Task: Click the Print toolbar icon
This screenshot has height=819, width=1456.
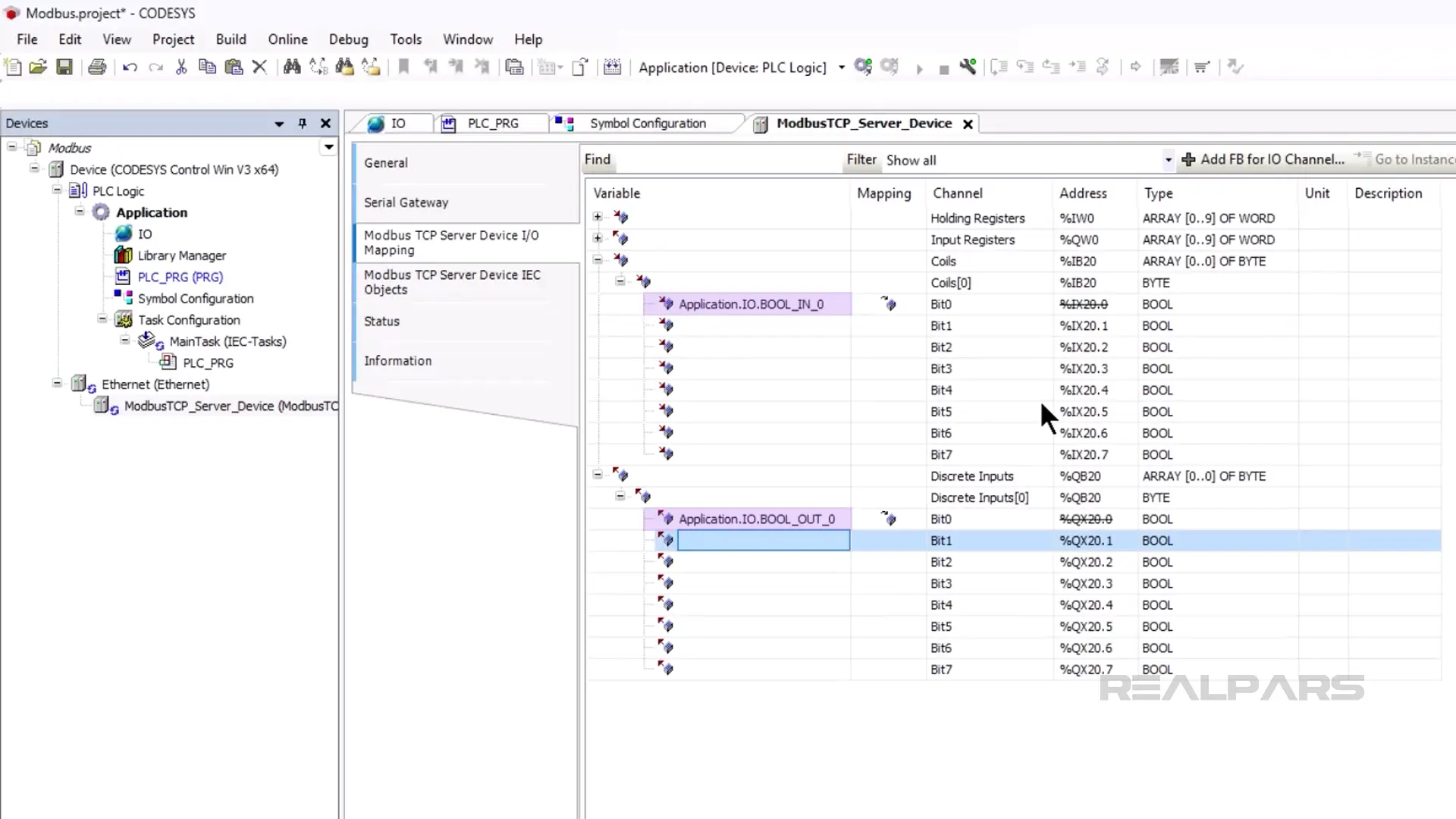Action: coord(97,67)
